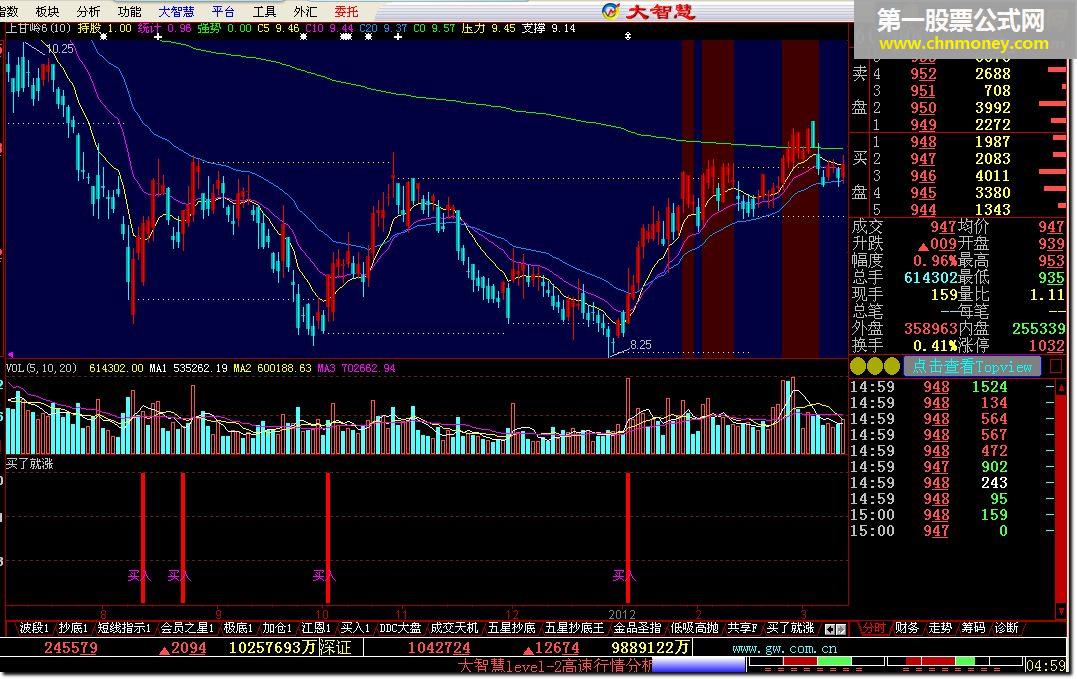Click the VOL(5,10,20) volume indicator label
The image size is (1077, 679).
point(41,368)
